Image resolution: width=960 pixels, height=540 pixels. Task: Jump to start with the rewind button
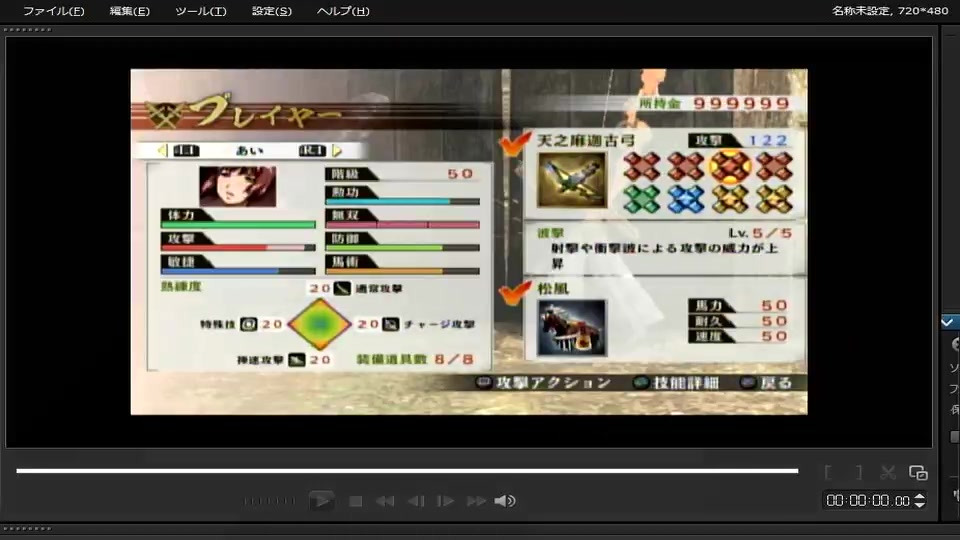coord(385,501)
